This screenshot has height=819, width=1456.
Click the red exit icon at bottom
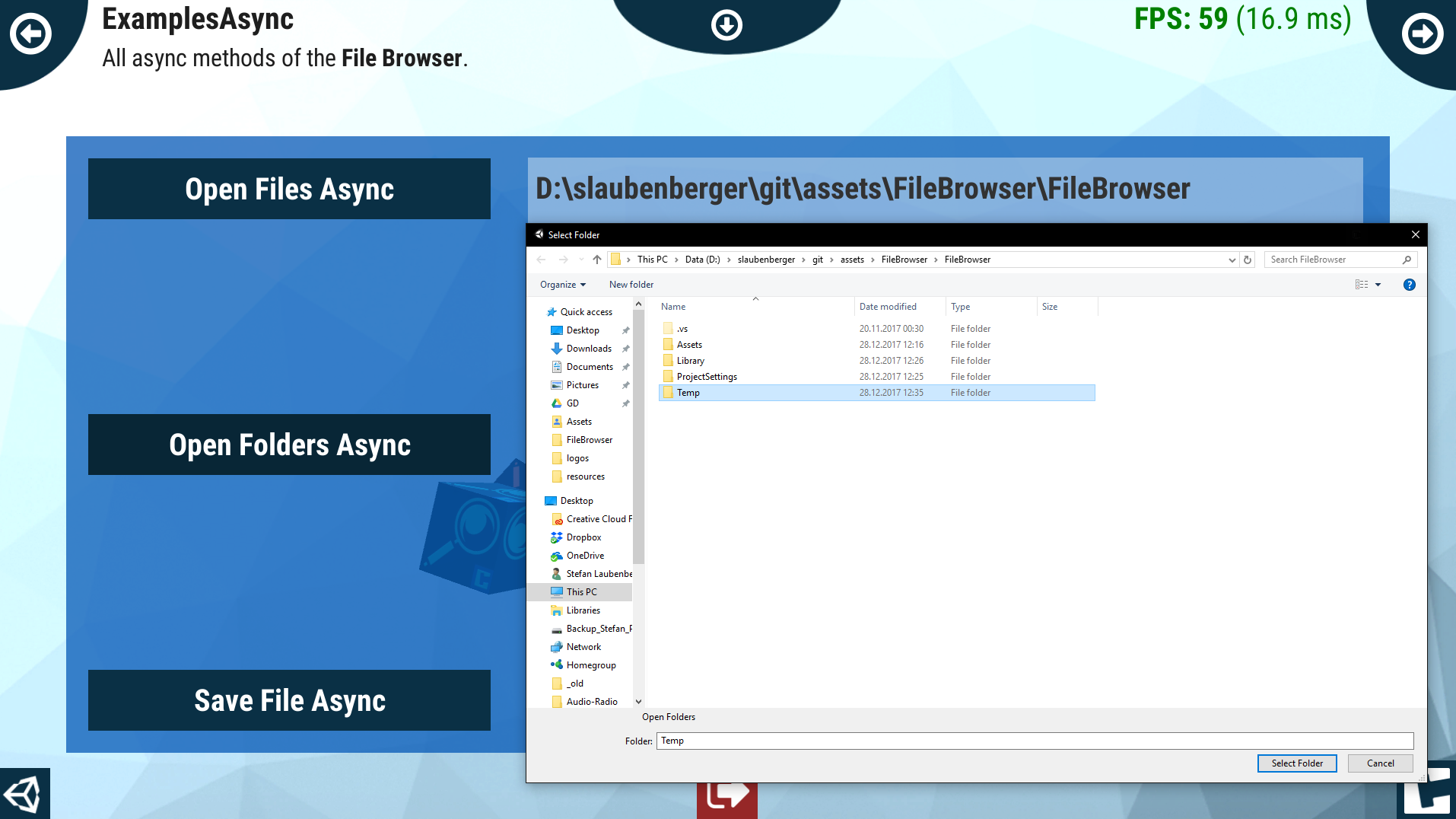[x=727, y=796]
